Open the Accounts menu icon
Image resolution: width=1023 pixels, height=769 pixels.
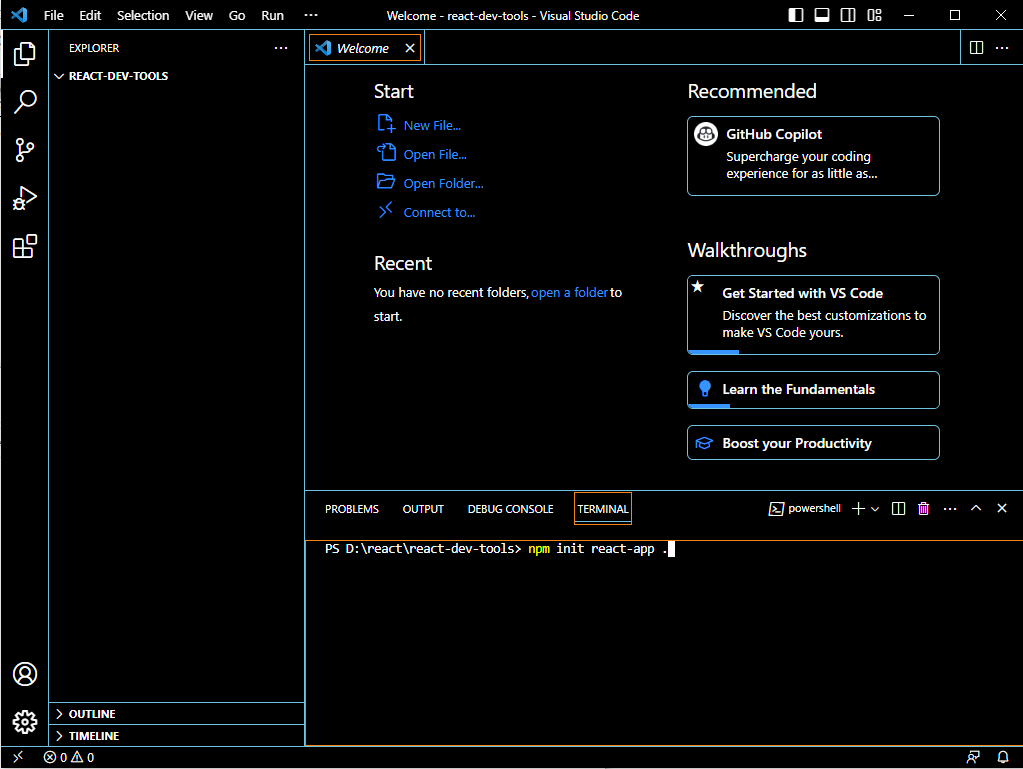pyautogui.click(x=25, y=674)
